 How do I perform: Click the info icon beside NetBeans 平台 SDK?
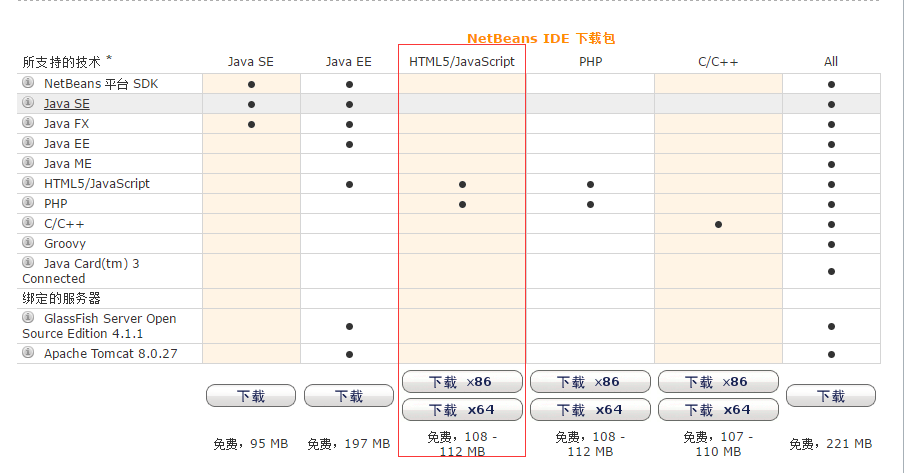point(28,82)
